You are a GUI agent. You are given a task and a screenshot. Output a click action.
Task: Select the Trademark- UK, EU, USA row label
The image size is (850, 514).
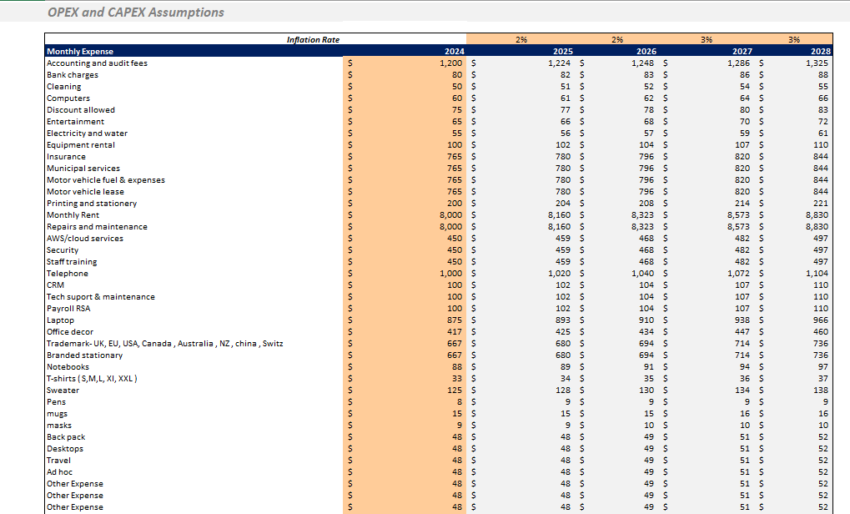coord(165,344)
